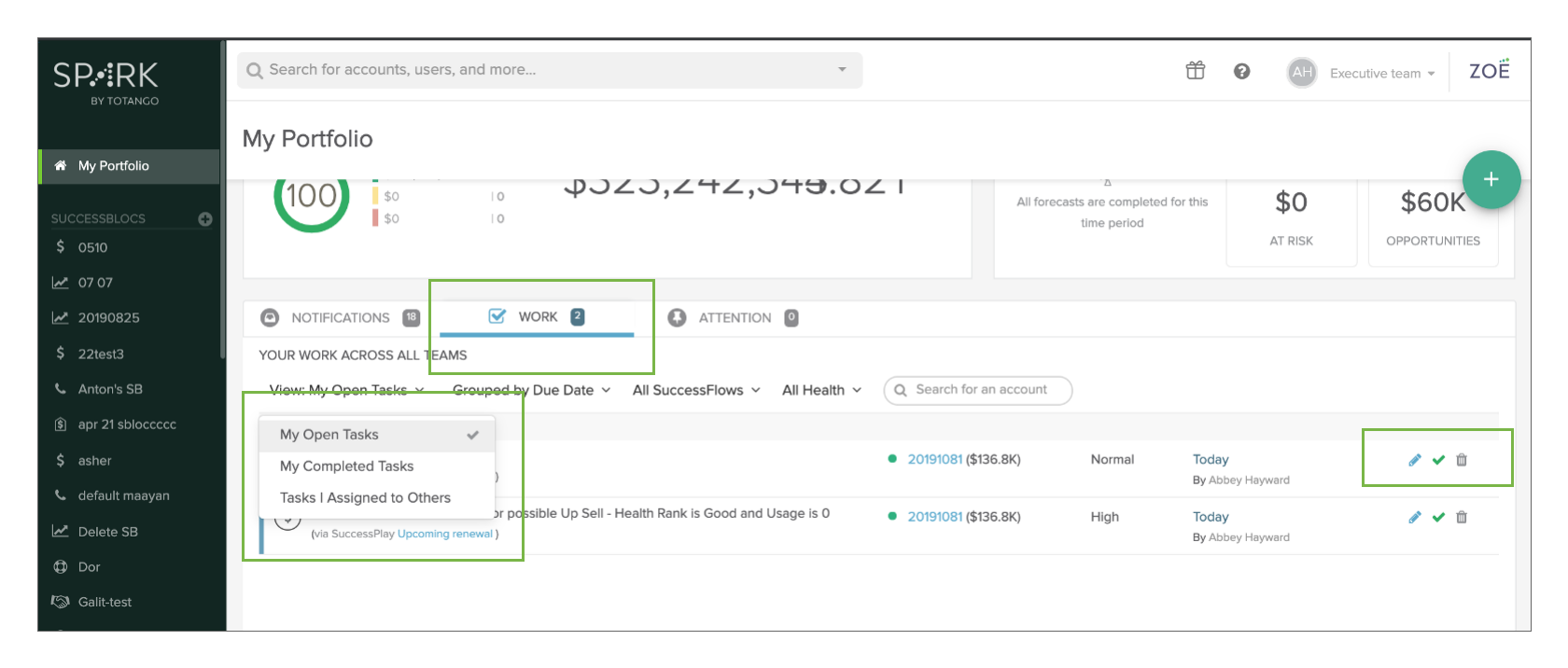Click the phone icon beside default maayan

(61, 495)
